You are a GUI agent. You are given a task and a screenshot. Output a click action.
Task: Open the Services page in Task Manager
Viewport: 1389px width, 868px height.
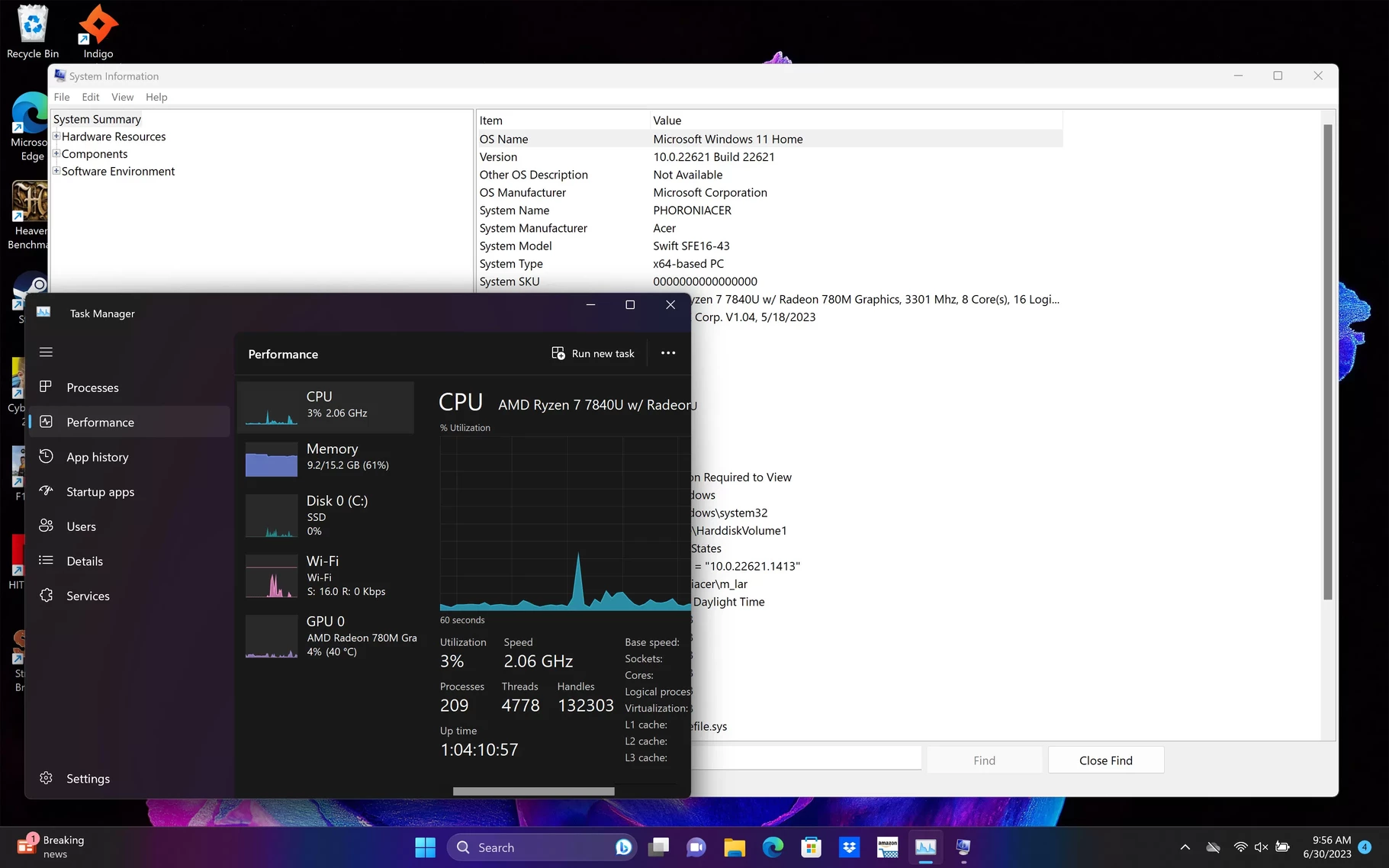pos(130,596)
